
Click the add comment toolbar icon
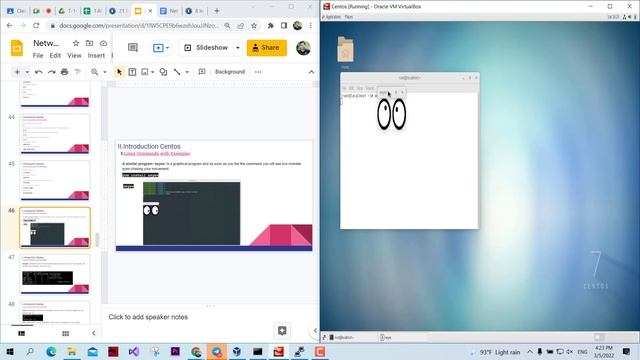pos(202,72)
